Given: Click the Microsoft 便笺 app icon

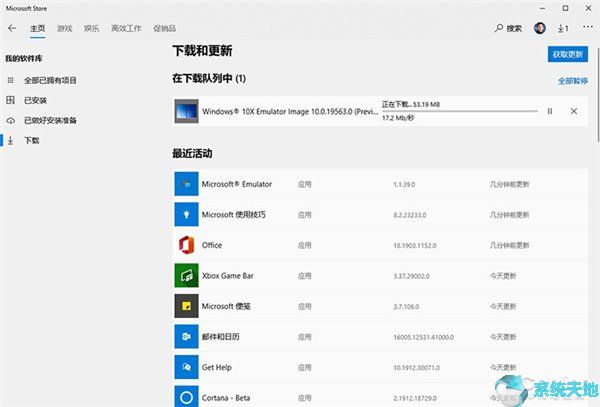Looking at the screenshot, I should tap(186, 306).
